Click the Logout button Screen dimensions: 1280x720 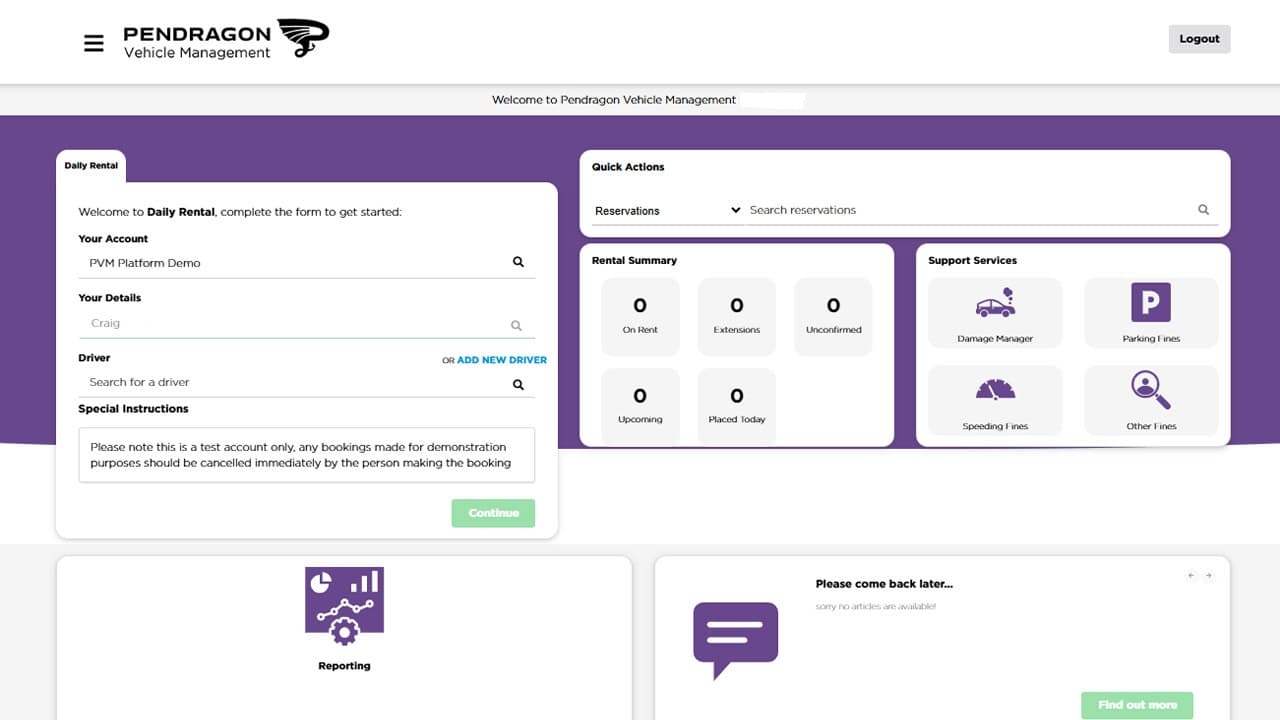pos(1199,38)
